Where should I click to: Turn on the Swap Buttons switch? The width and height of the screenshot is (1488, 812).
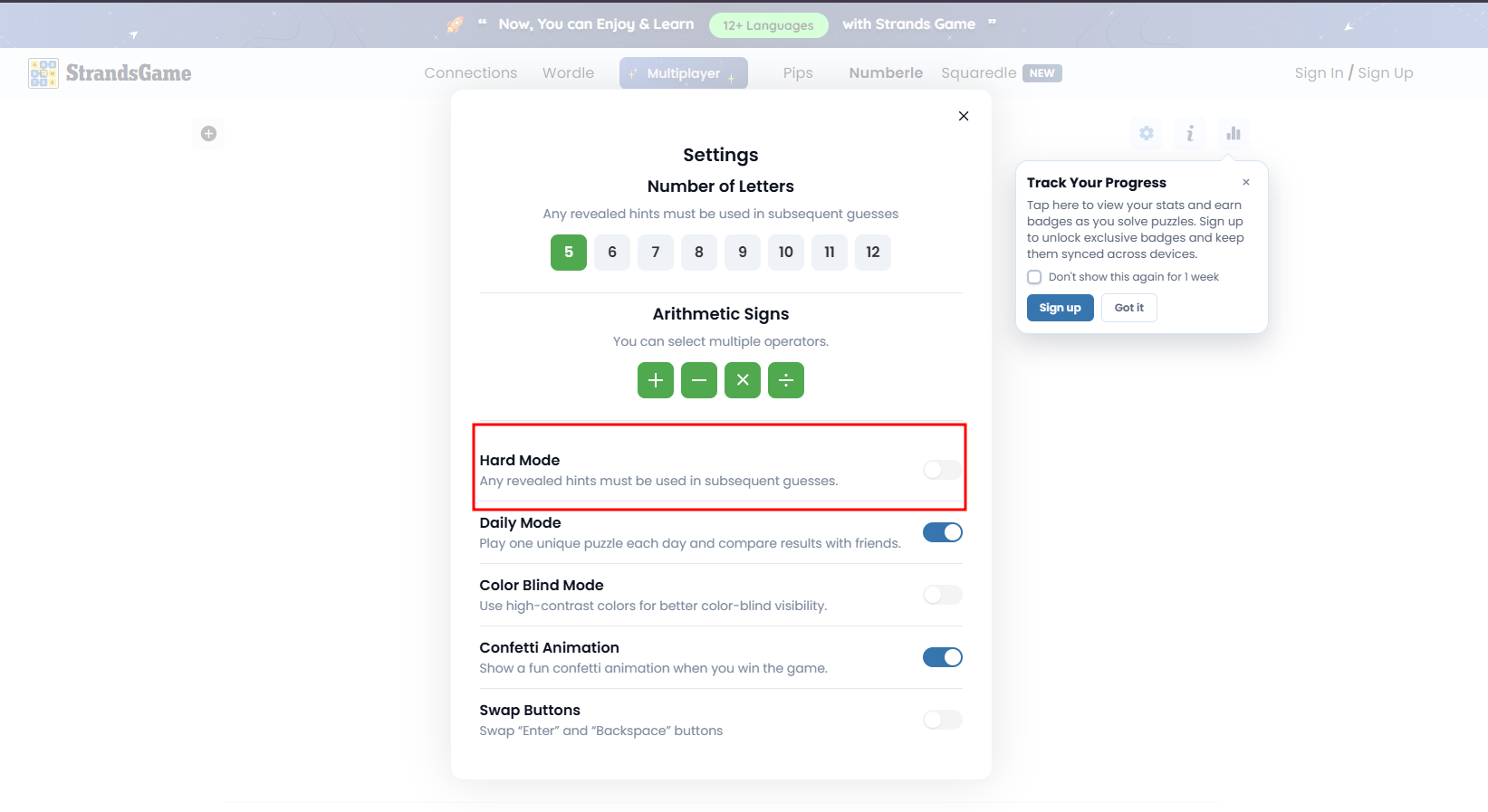click(x=943, y=720)
